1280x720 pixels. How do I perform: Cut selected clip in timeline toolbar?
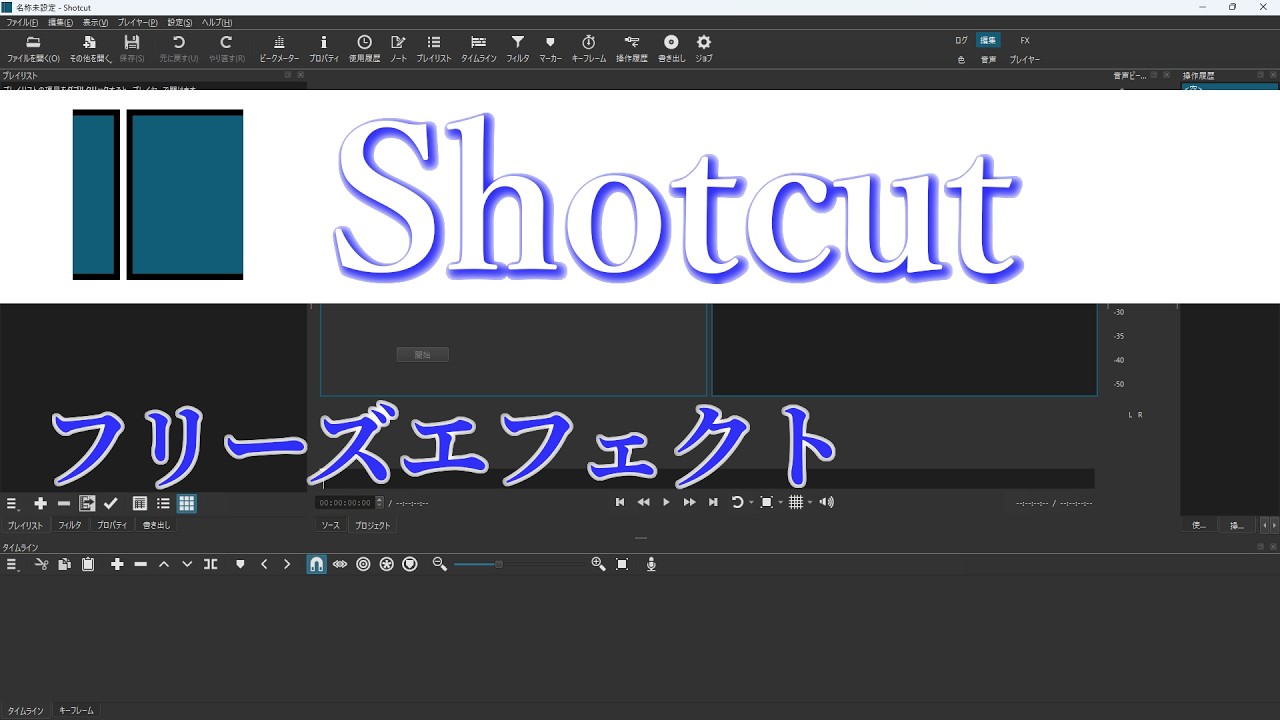pos(41,564)
